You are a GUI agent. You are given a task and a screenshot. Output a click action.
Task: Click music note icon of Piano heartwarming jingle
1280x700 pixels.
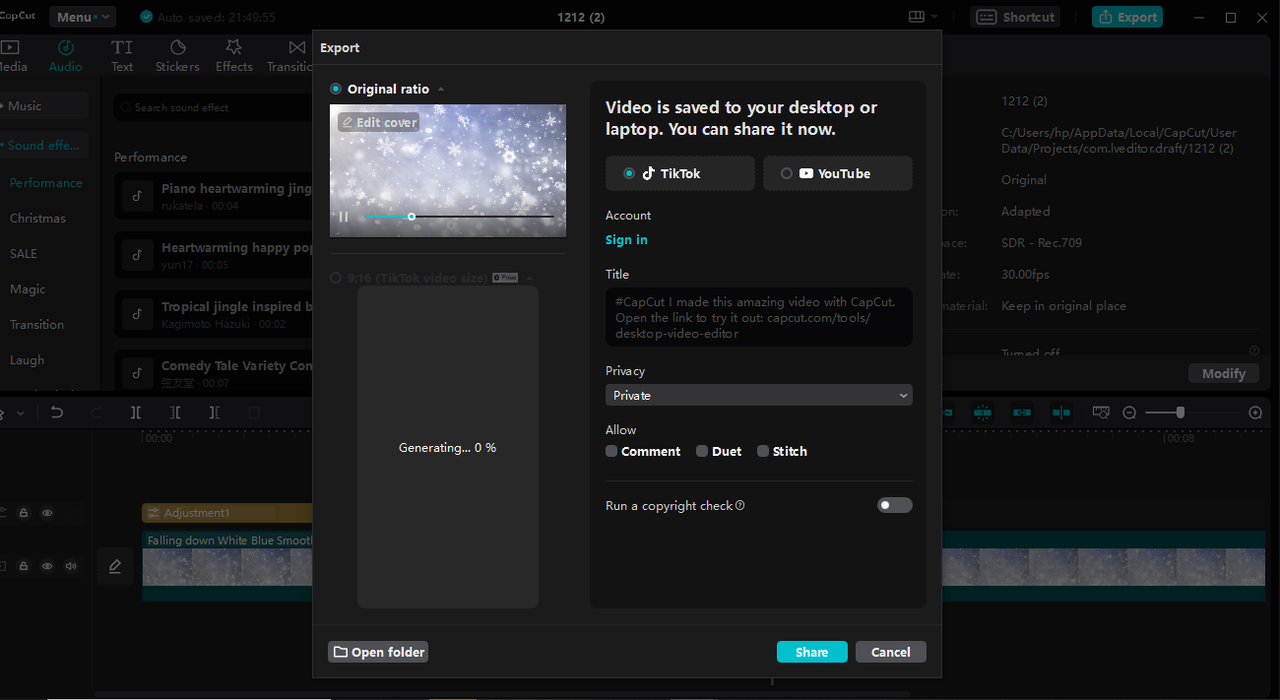pyautogui.click(x=137, y=196)
